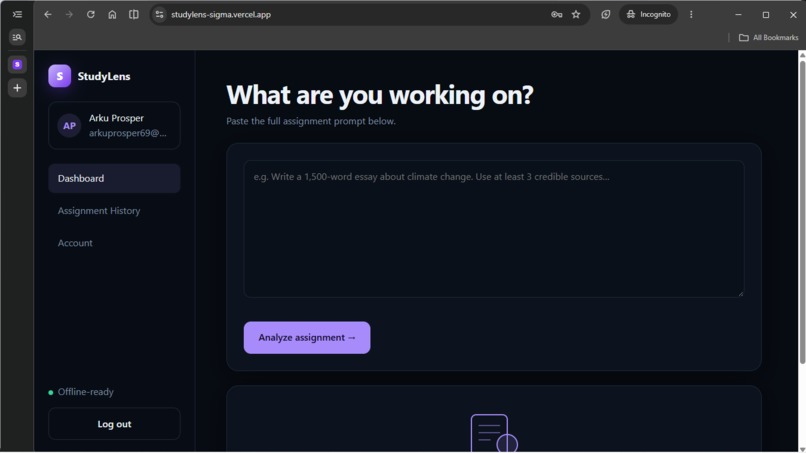Open the browser three-dot menu
Image resolution: width=806 pixels, height=453 pixels.
pyautogui.click(x=691, y=14)
